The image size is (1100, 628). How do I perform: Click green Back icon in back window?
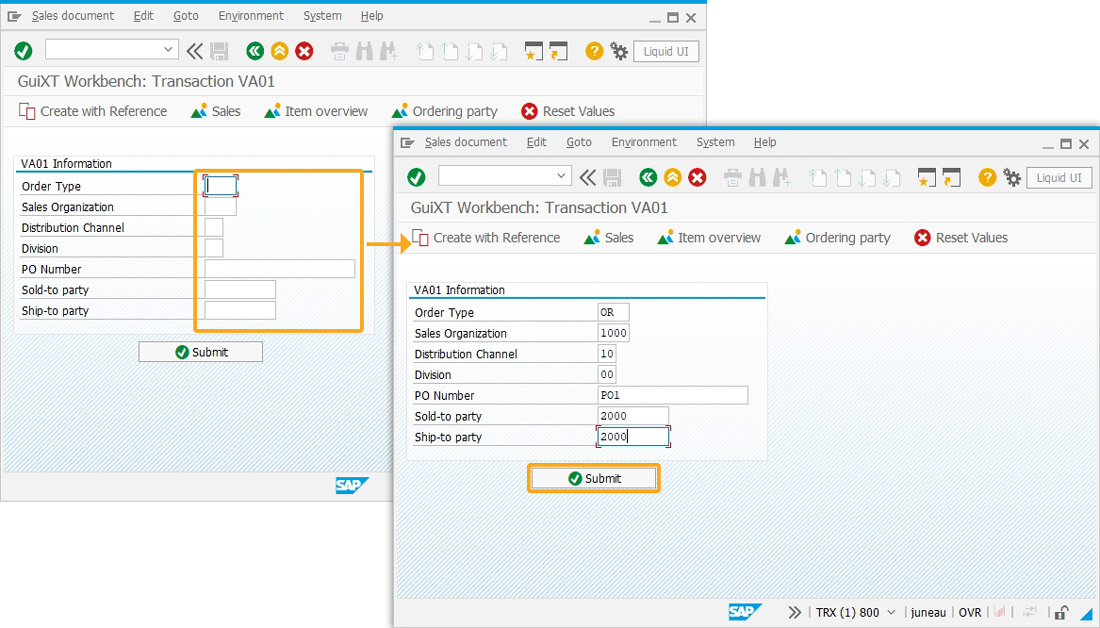[255, 51]
